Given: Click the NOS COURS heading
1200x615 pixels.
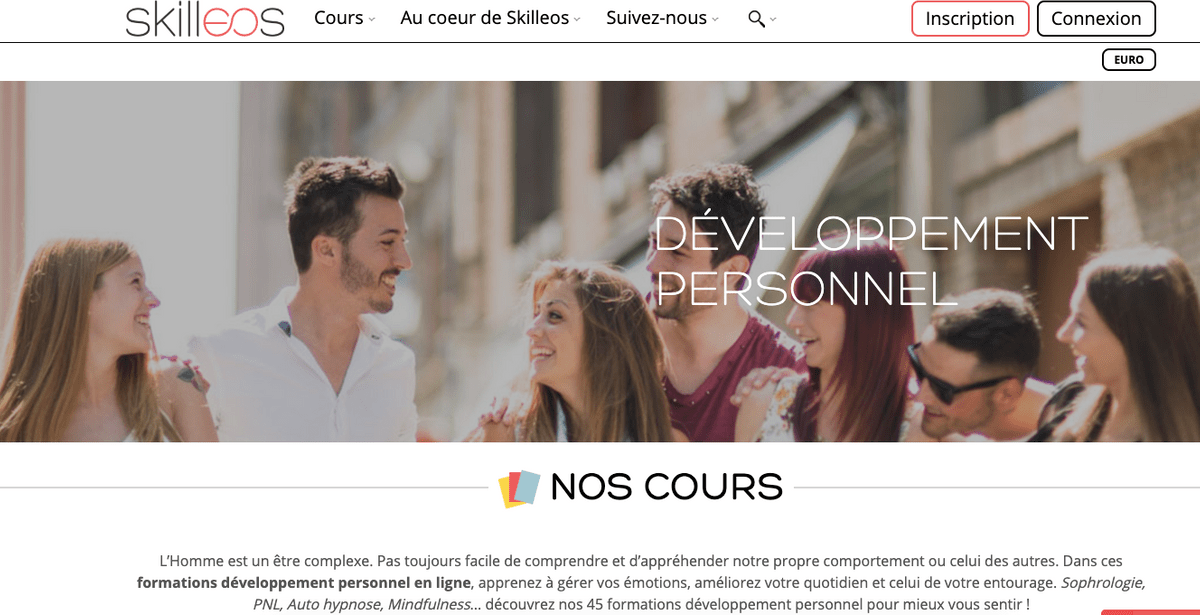Looking at the screenshot, I should click(666, 487).
